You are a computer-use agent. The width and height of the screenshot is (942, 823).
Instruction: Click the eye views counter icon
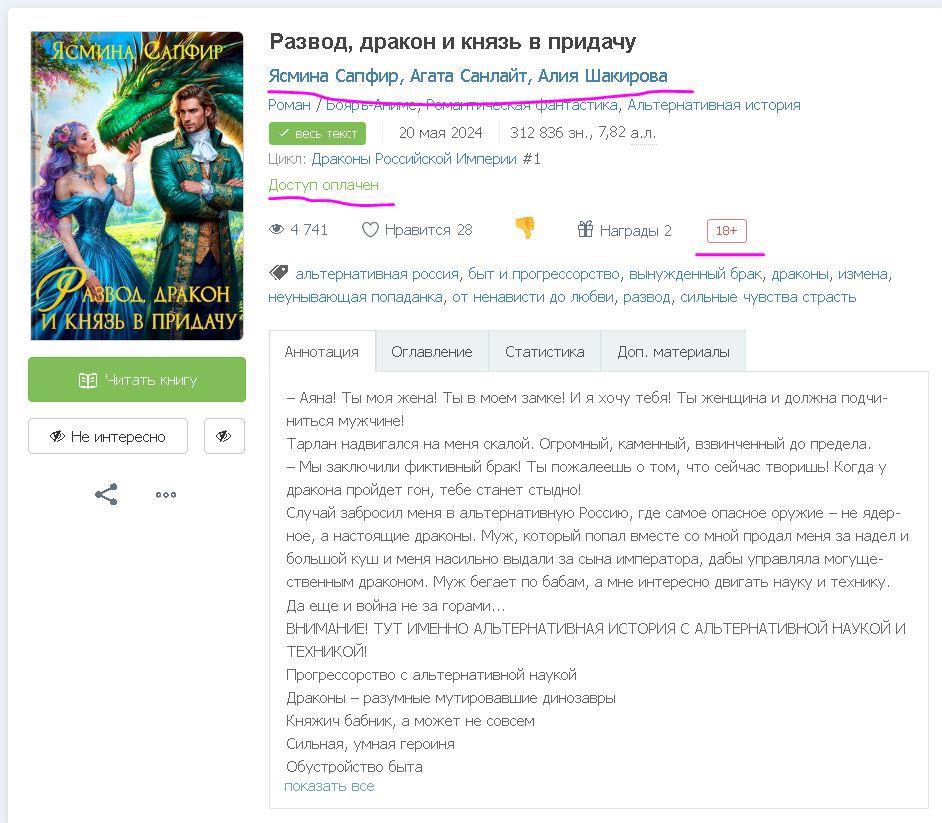tap(276, 229)
